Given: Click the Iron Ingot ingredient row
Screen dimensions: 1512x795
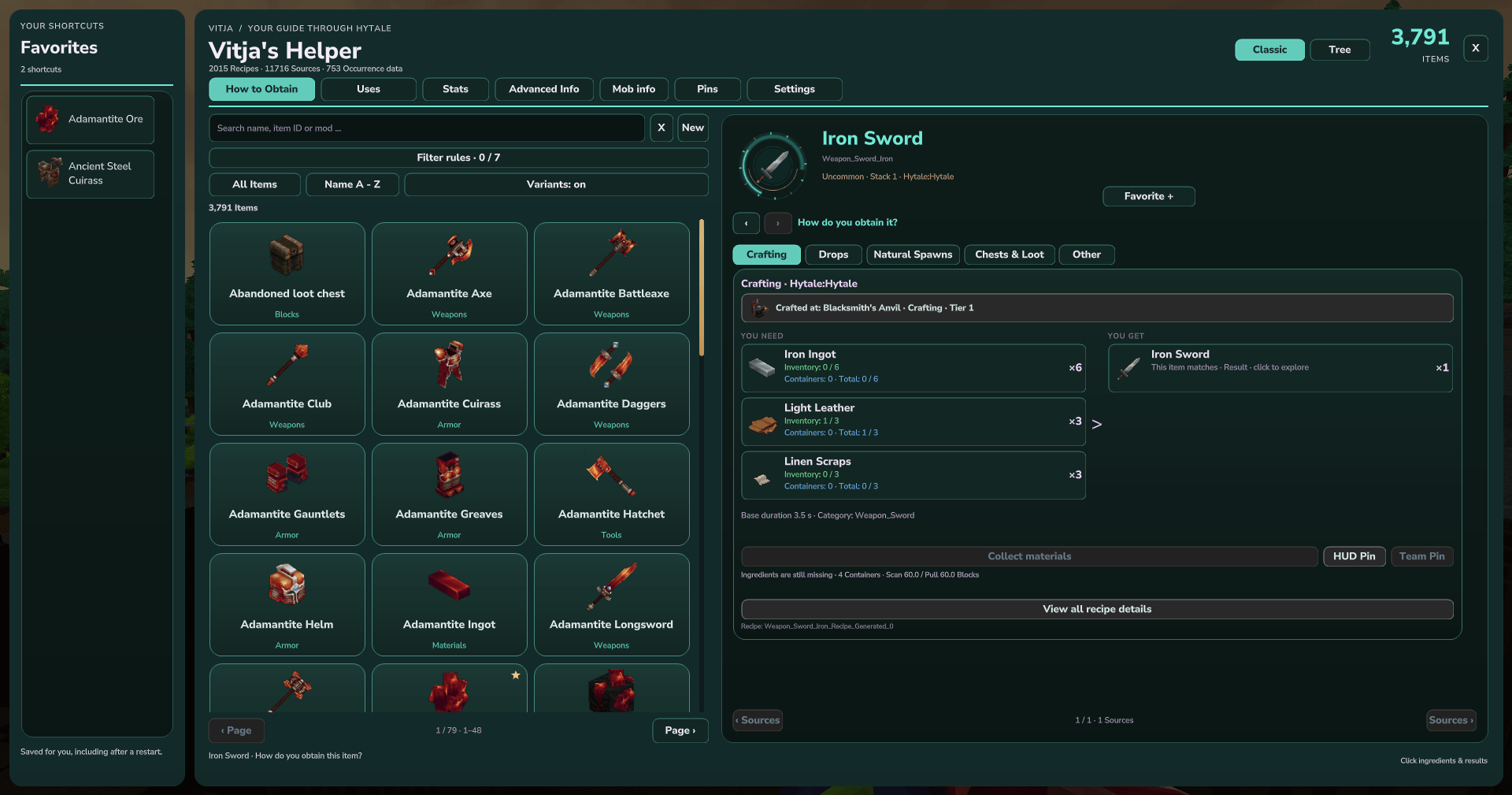Looking at the screenshot, I should click(x=913, y=368).
